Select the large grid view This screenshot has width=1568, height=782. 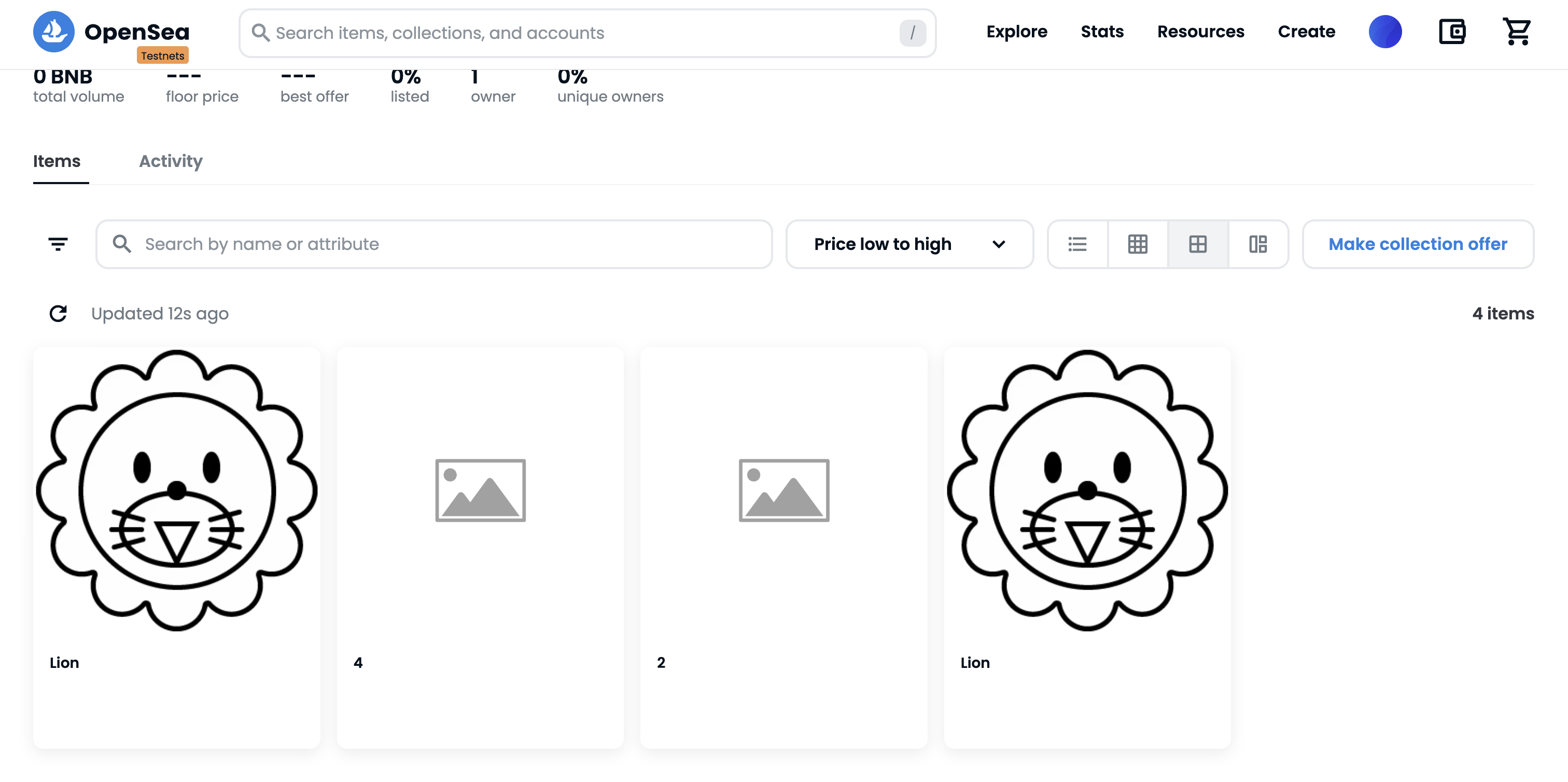[x=1197, y=244]
